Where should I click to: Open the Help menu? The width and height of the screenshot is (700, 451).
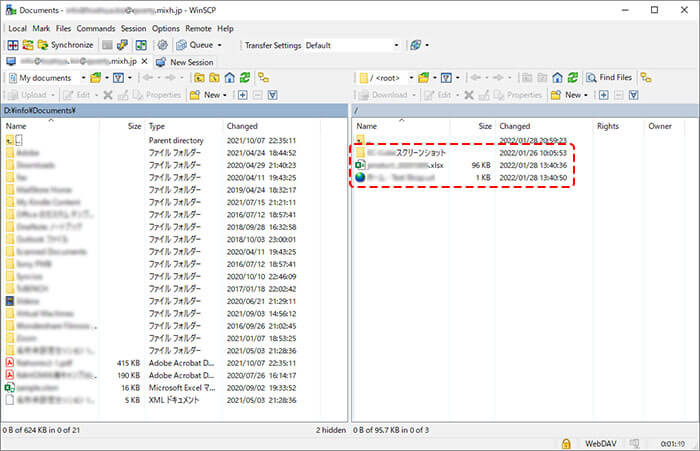(x=225, y=29)
